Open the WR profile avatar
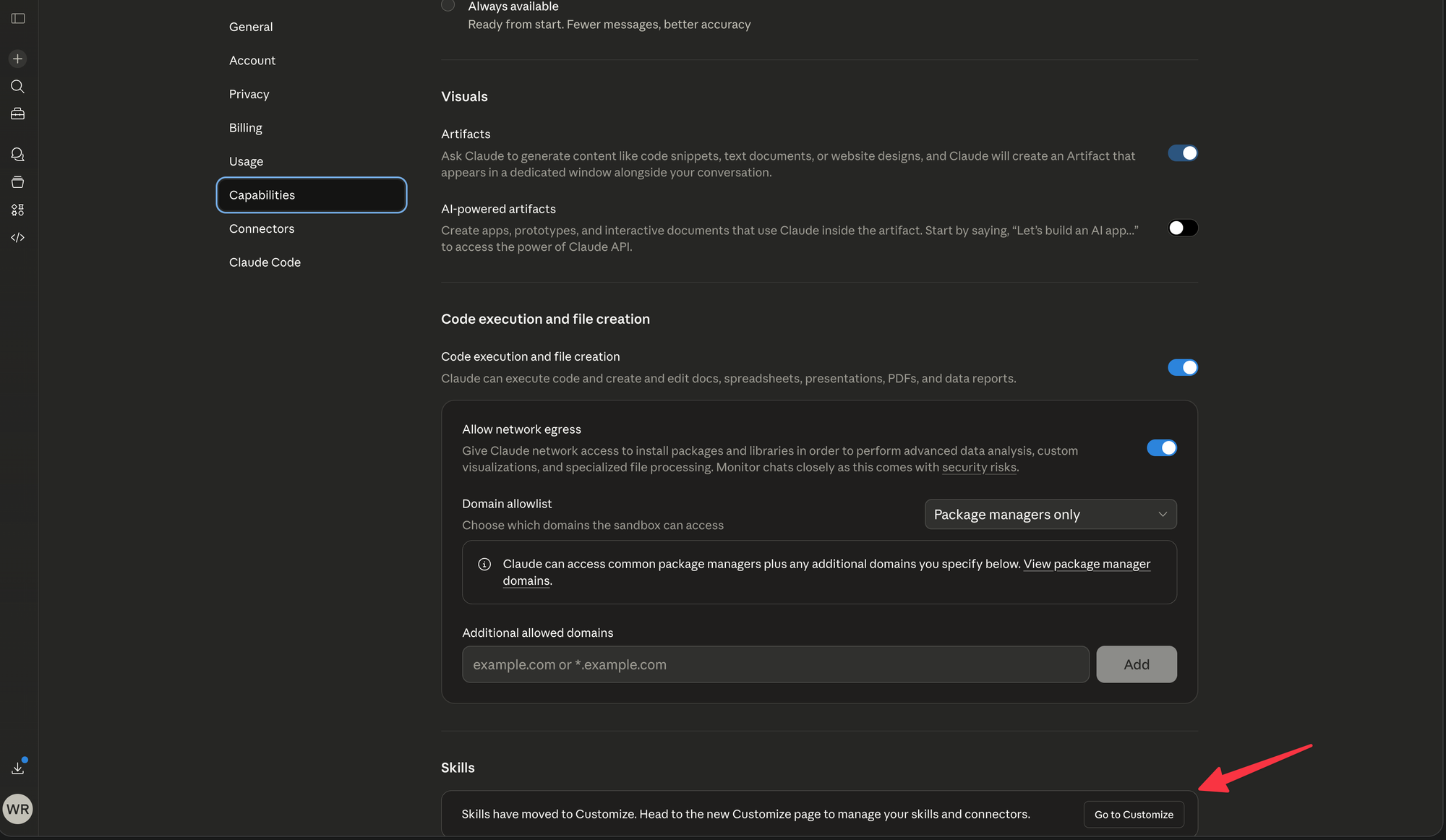 click(18, 809)
